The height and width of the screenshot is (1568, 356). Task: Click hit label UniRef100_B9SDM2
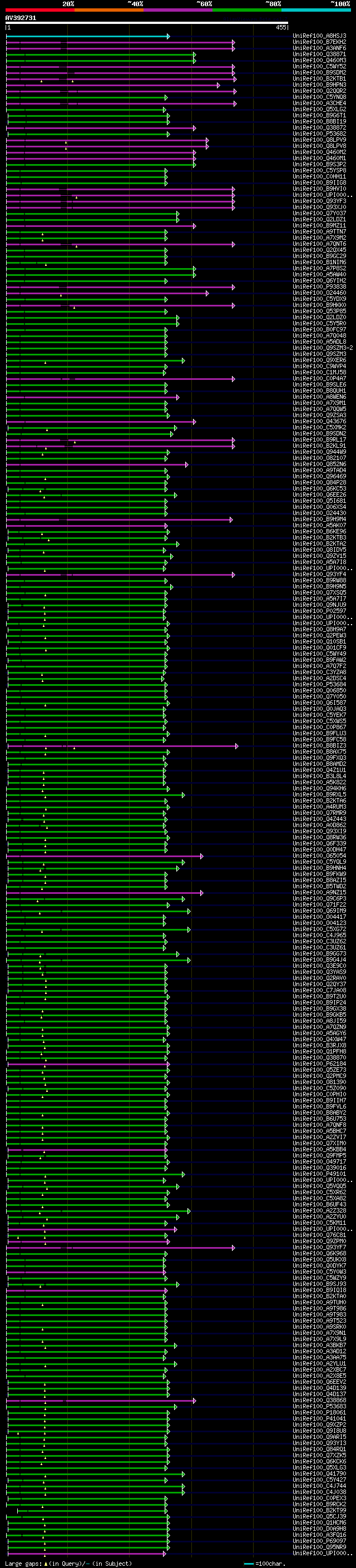tap(319, 72)
